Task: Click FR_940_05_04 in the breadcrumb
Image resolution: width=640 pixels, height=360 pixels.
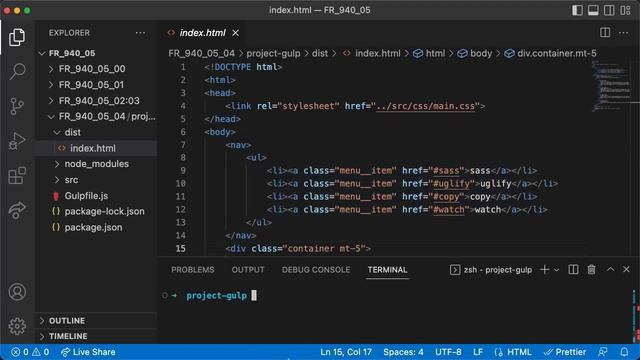Action: (x=201, y=53)
